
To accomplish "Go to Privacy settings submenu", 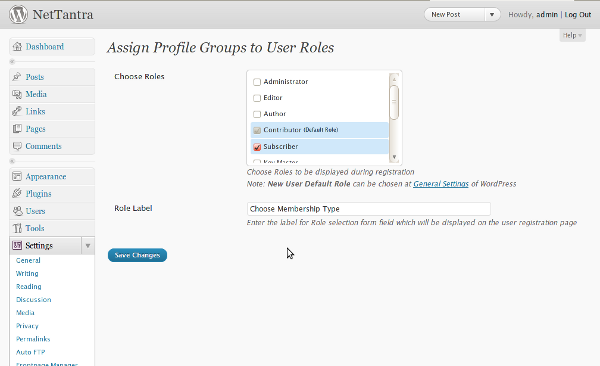I will click(x=27, y=326).
